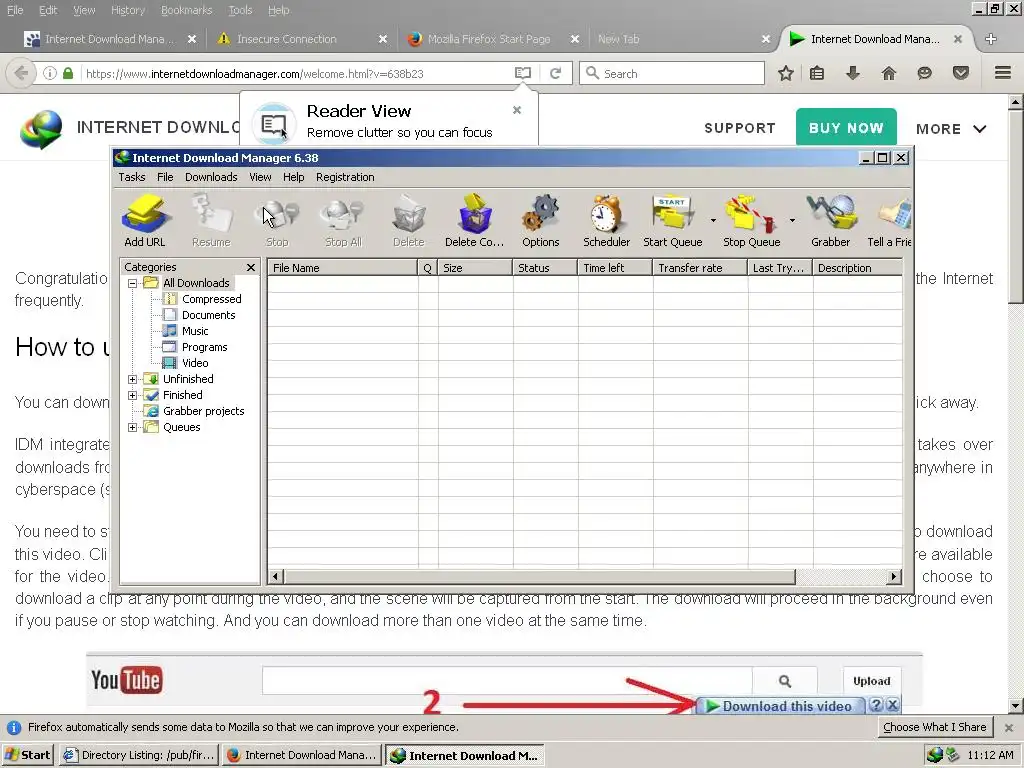Open the Firefox hamburger menu
The width and height of the screenshot is (1024, 768).
point(1003,72)
